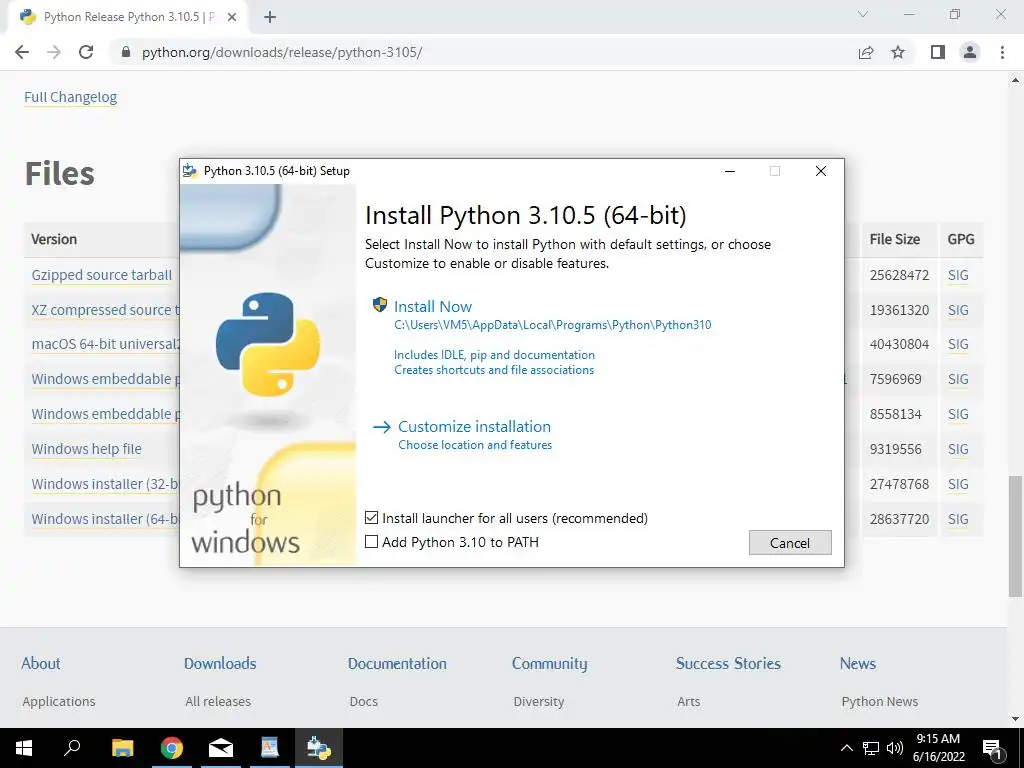Viewport: 1024px width, 768px height.
Task: Click Install Now shield option
Action: point(432,306)
